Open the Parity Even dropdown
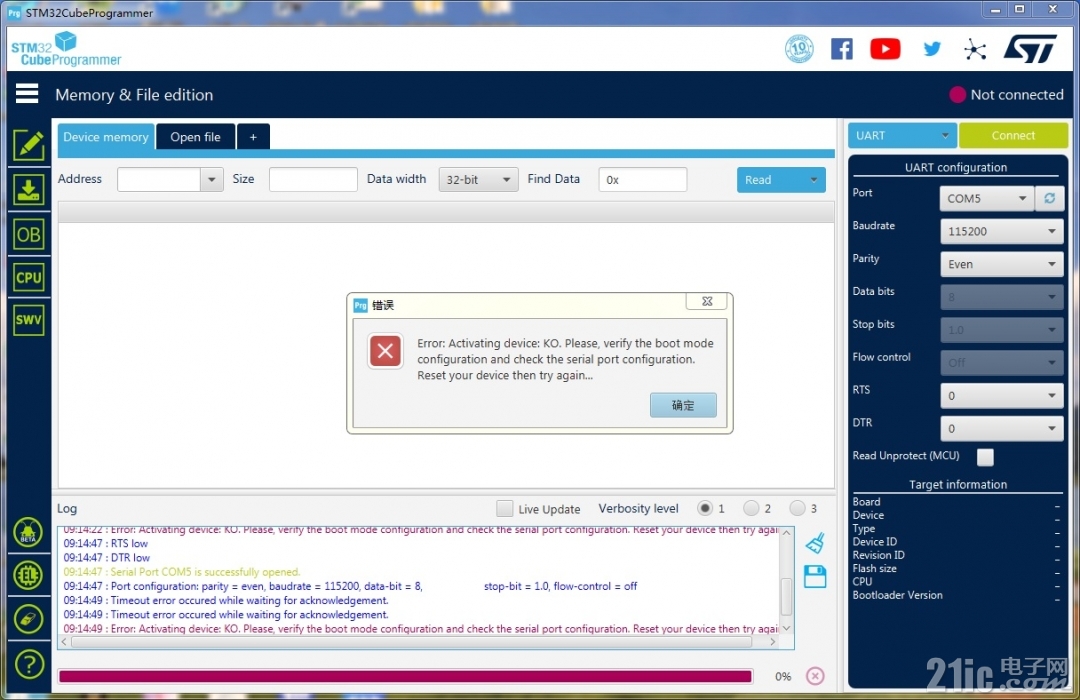Viewport: 1080px width, 700px height. pos(1001,264)
